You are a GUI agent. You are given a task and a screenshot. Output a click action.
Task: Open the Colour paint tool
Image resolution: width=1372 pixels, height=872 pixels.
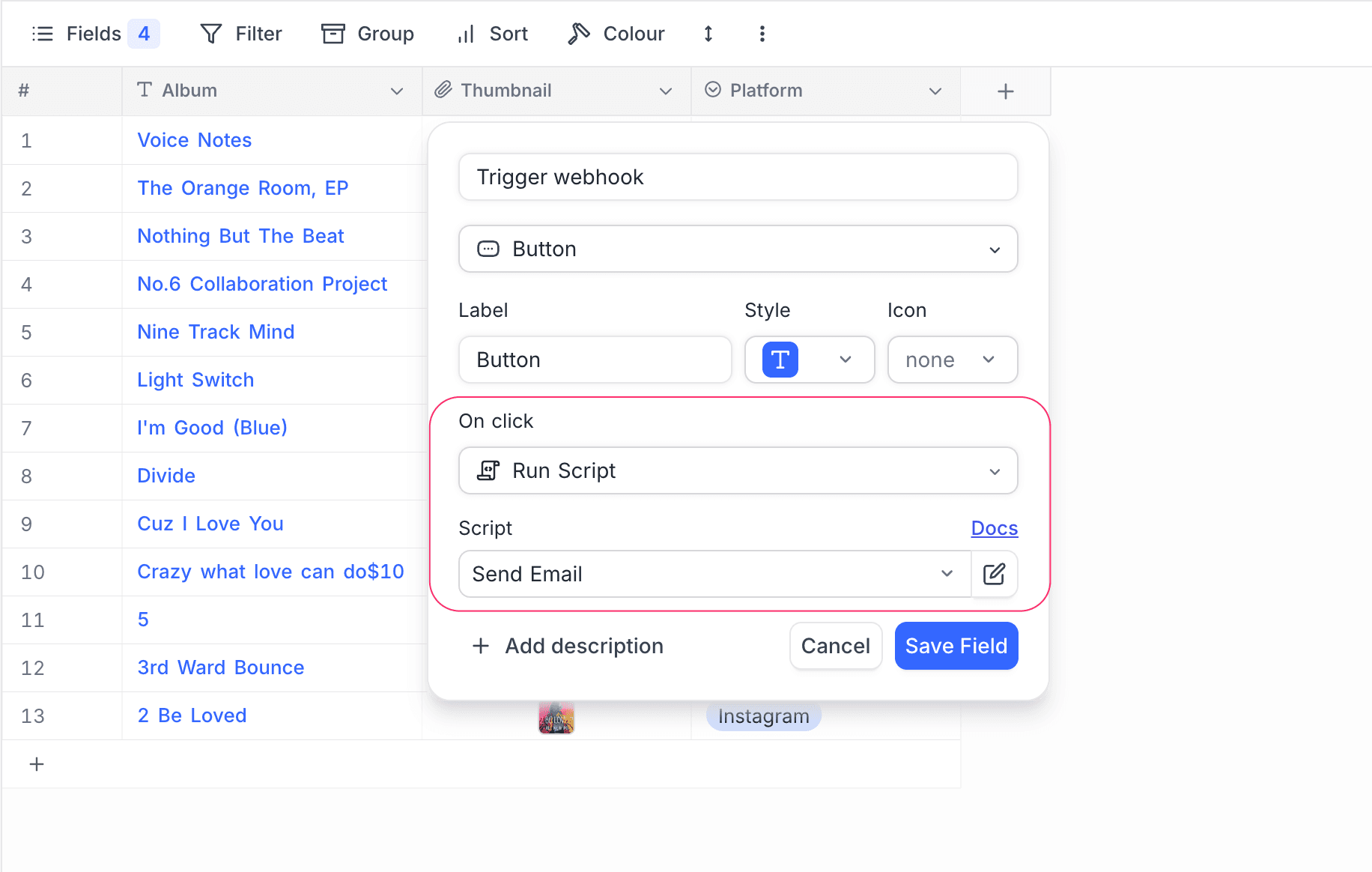616,34
